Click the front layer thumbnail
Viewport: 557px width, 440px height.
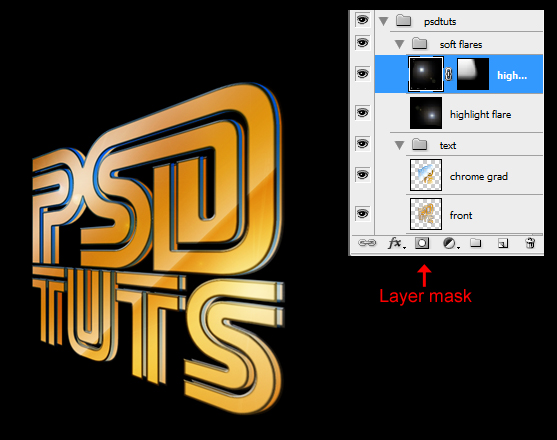coord(426,214)
